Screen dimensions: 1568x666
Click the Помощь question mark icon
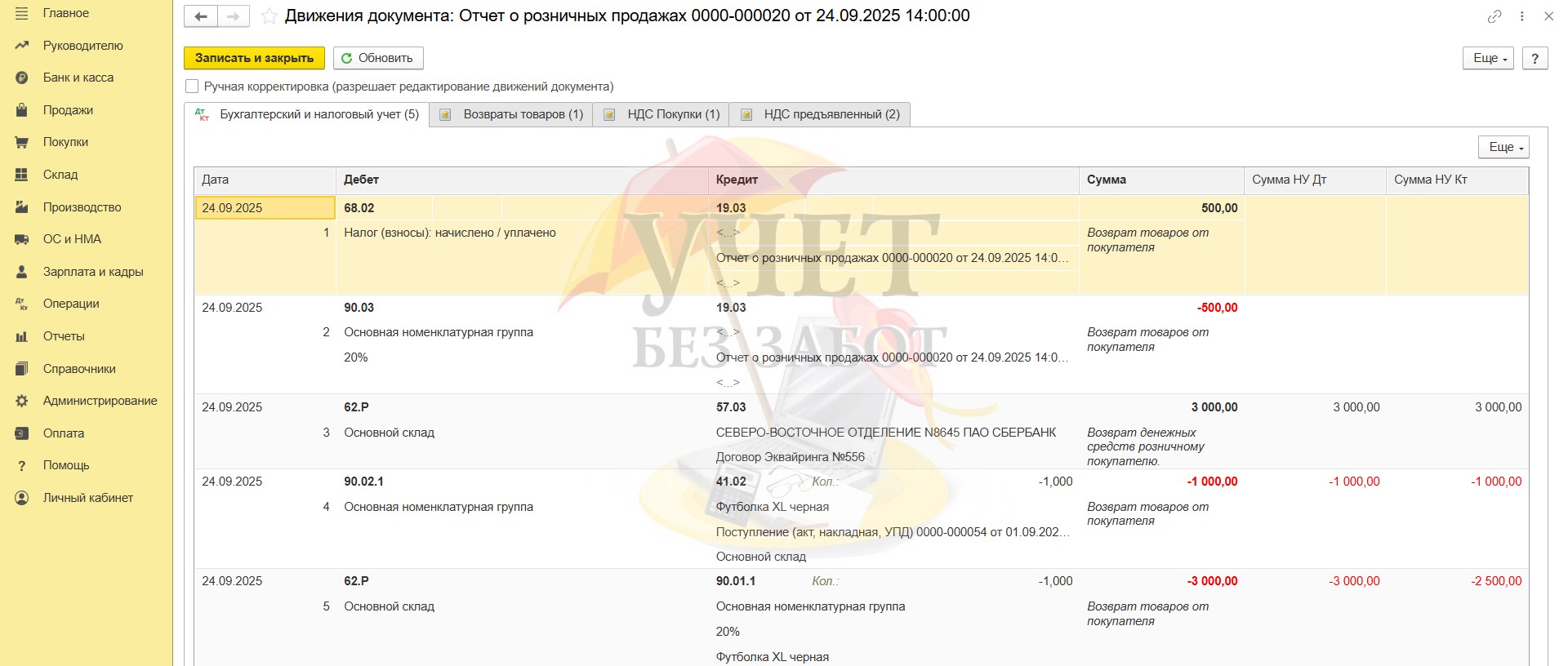click(x=22, y=465)
